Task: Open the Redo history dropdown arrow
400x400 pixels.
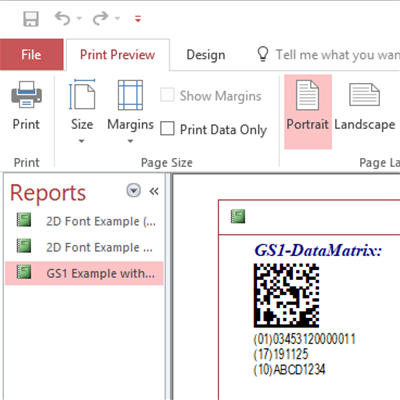Action: 117,18
